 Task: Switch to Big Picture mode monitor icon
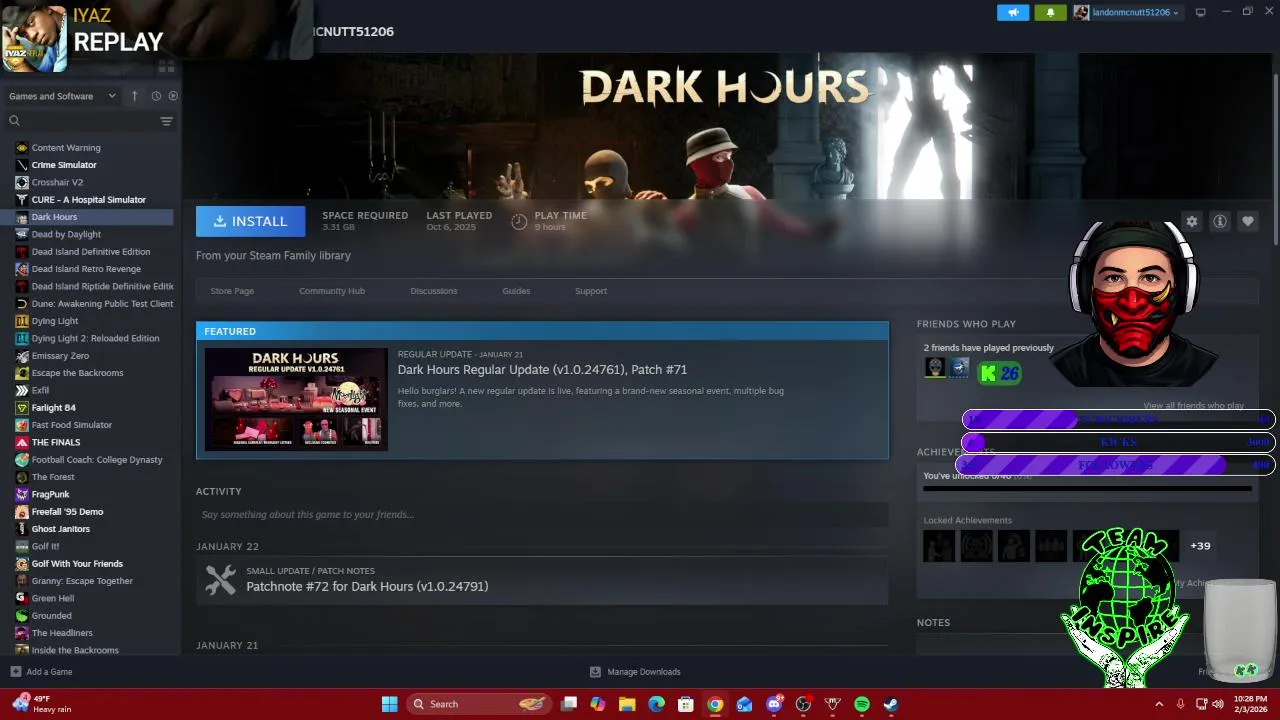1200,12
